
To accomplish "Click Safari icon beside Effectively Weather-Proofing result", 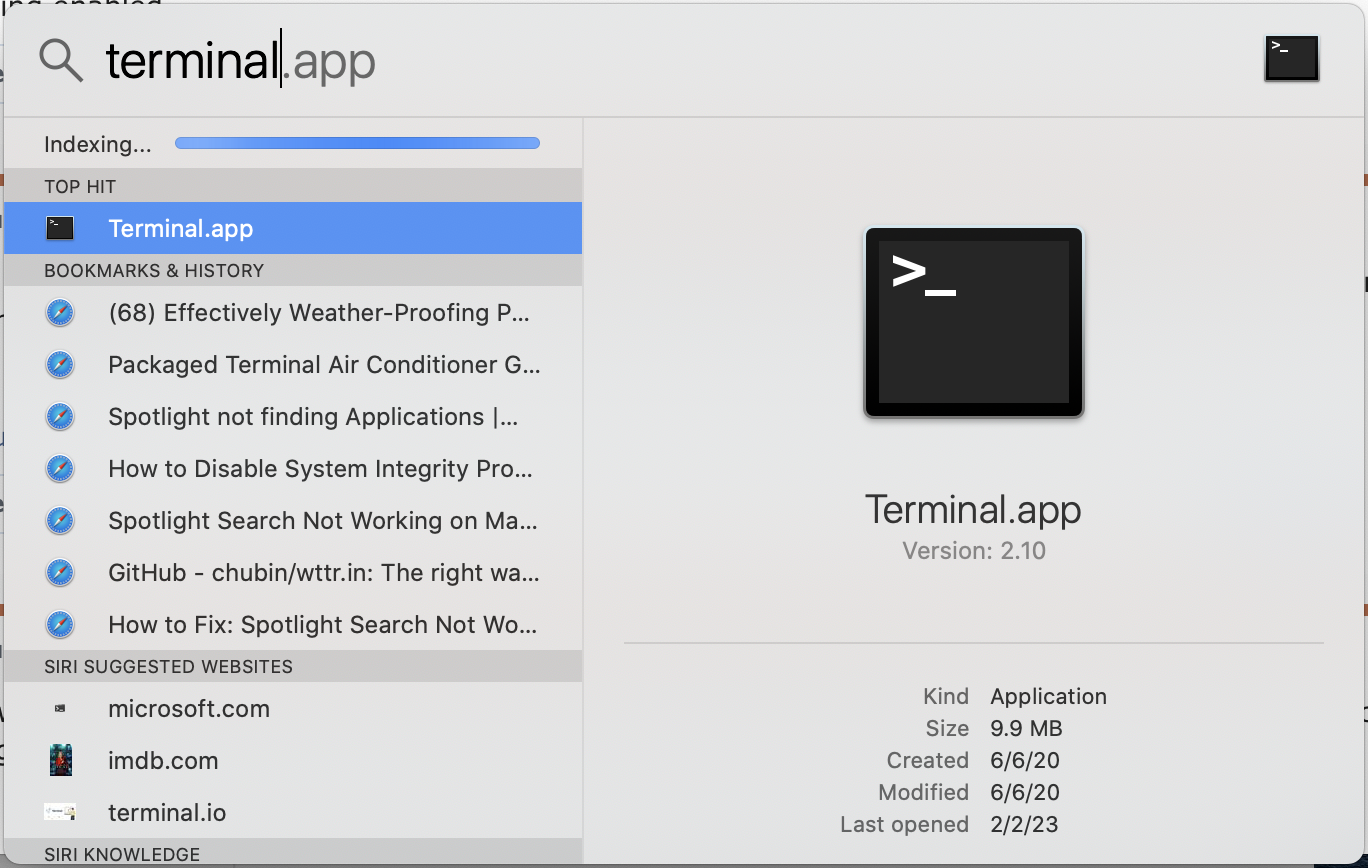I will [x=60, y=313].
